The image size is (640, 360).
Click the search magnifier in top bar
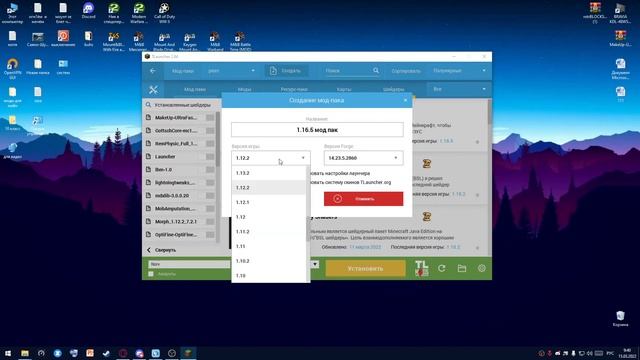point(376,71)
